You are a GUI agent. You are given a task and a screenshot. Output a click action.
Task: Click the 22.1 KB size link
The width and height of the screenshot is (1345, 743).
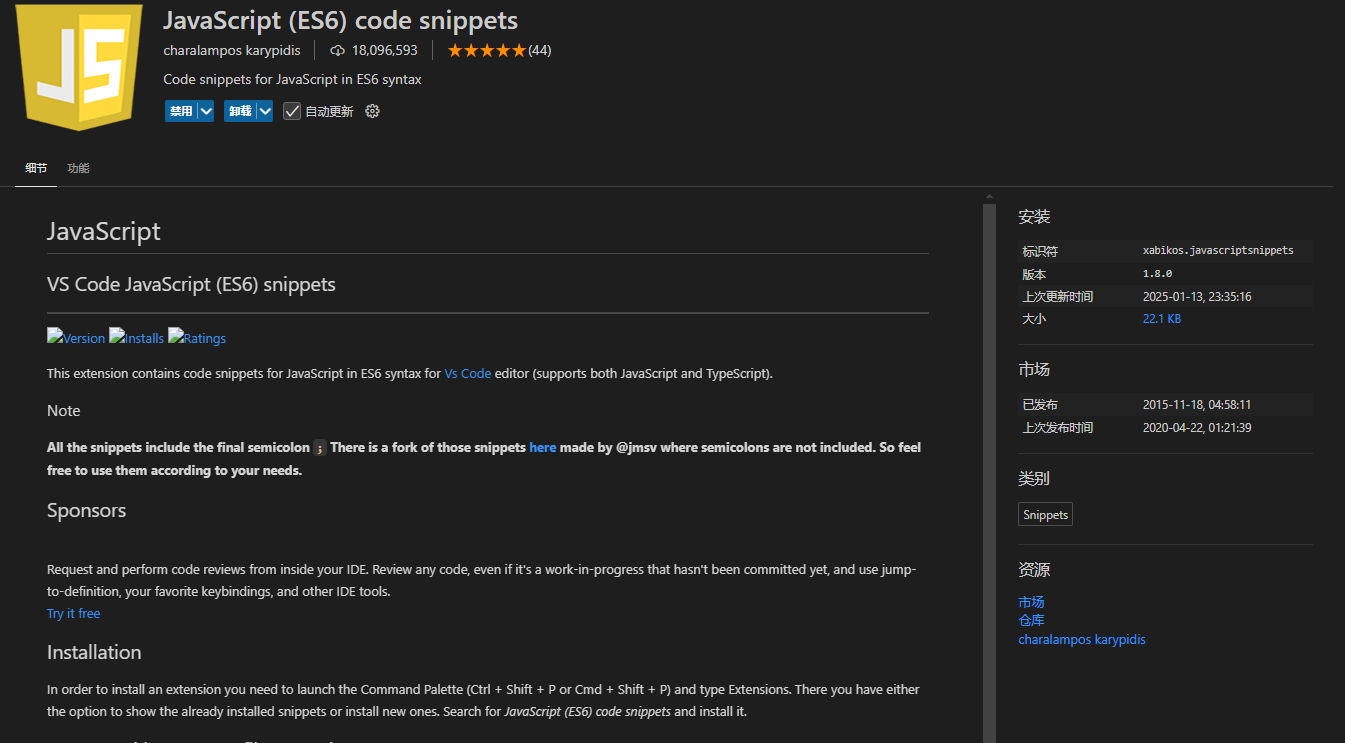(x=1162, y=318)
